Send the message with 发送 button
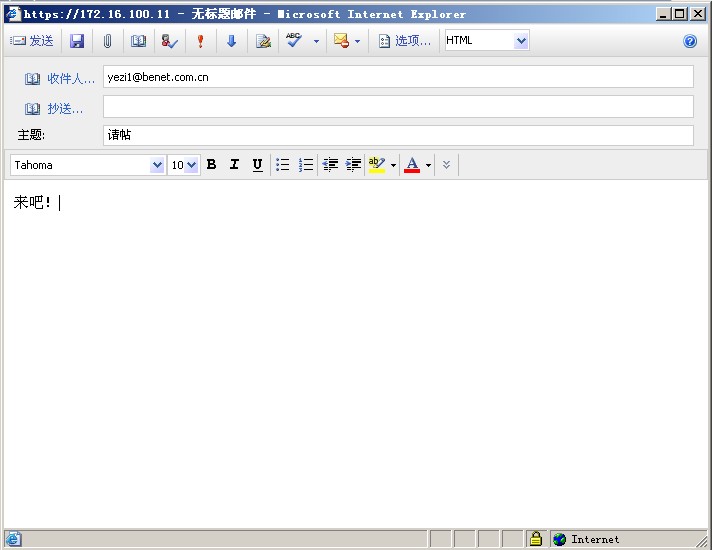This screenshot has width=712, height=550. (x=31, y=41)
